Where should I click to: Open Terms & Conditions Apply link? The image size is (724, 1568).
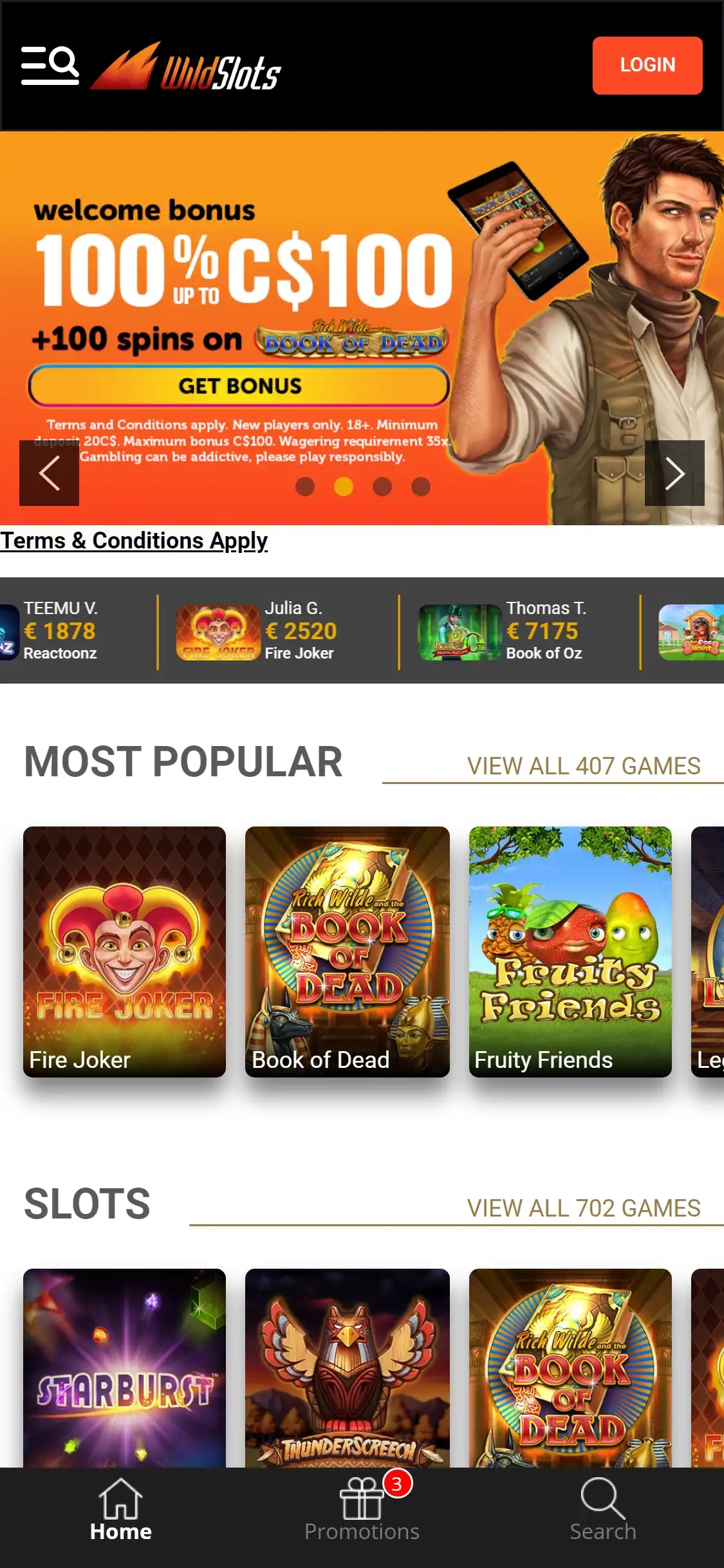pos(134,541)
